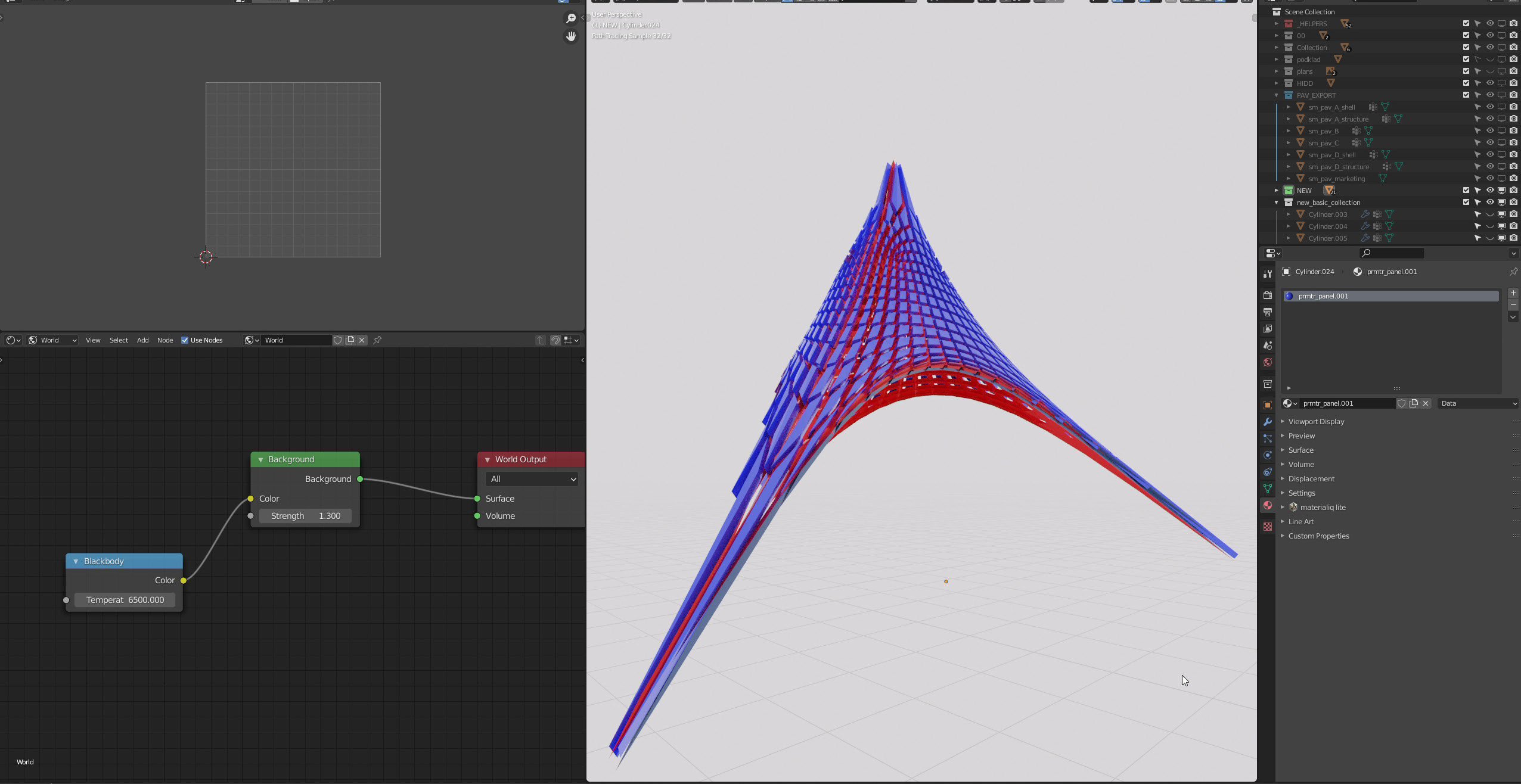
Task: Disable Cylinder.003 in viewports with its monitor icon
Action: [1501, 214]
